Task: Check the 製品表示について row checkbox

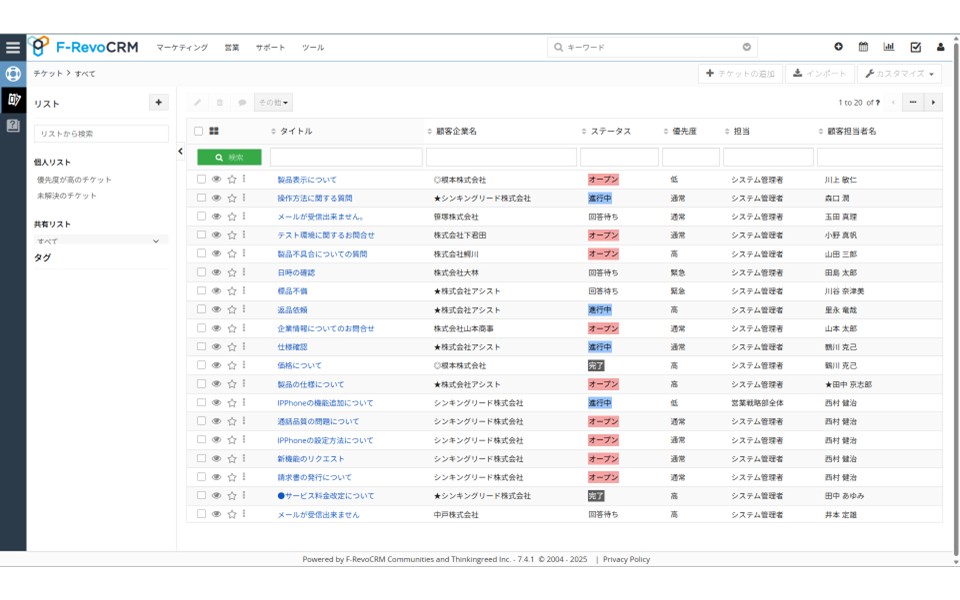Action: pos(201,179)
